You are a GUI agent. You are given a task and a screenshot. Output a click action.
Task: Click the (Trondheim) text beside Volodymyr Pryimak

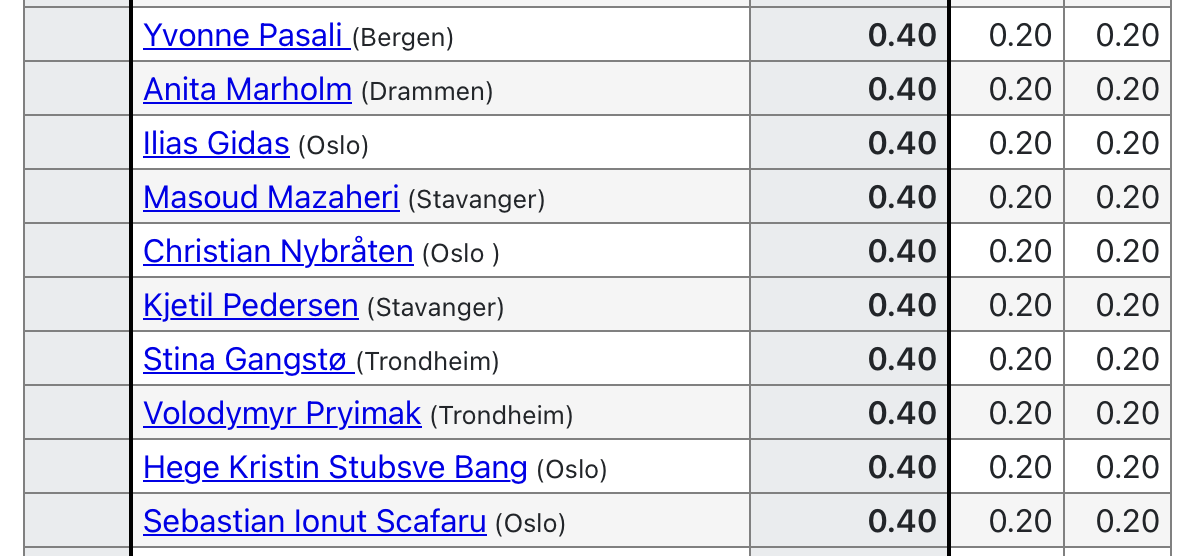click(501, 416)
